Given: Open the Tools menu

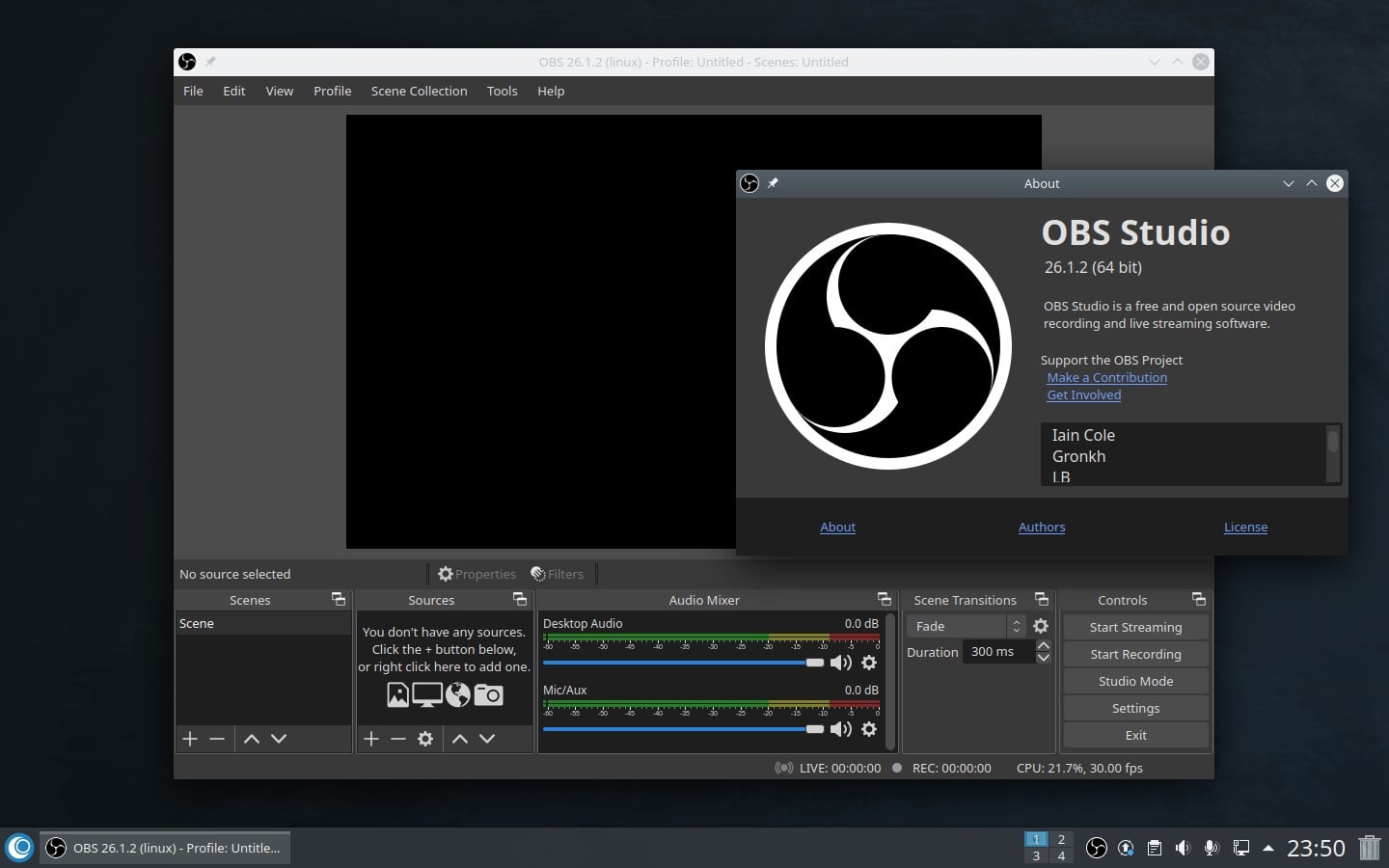Looking at the screenshot, I should [x=502, y=91].
